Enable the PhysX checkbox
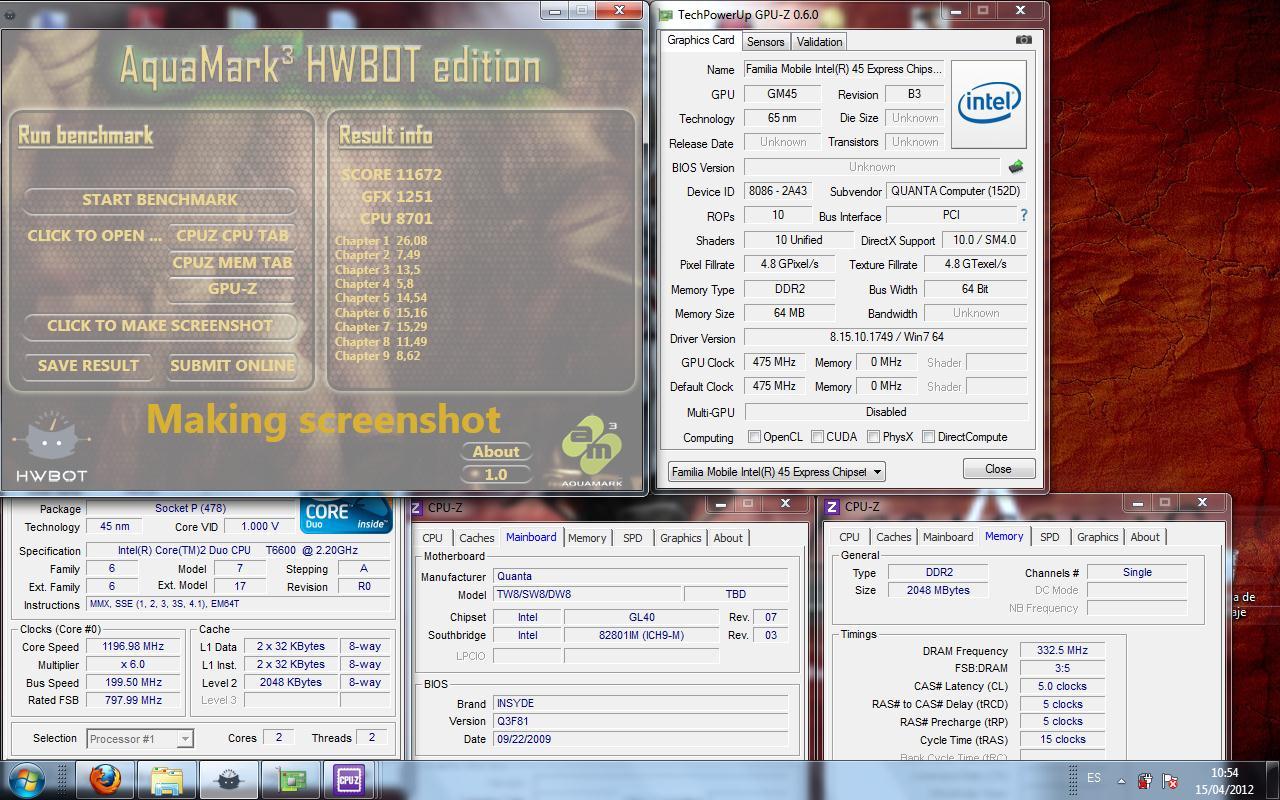This screenshot has width=1280, height=800. pyautogui.click(x=874, y=437)
